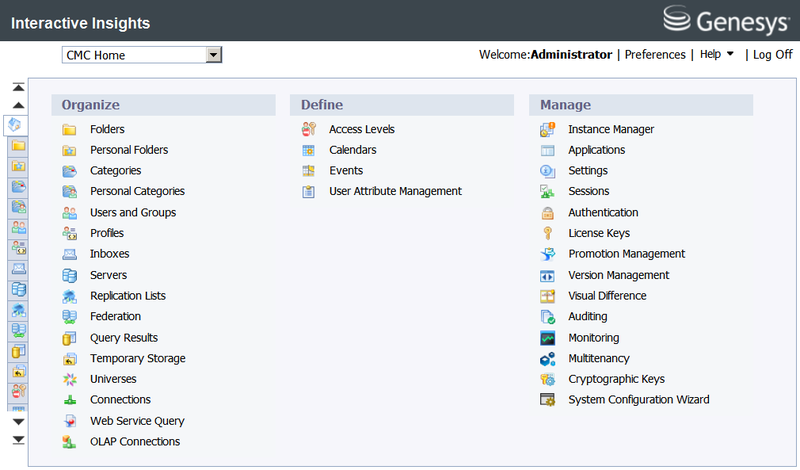This screenshot has height=470, width=800.
Task: Open the Profiles icon
Action: [x=69, y=233]
